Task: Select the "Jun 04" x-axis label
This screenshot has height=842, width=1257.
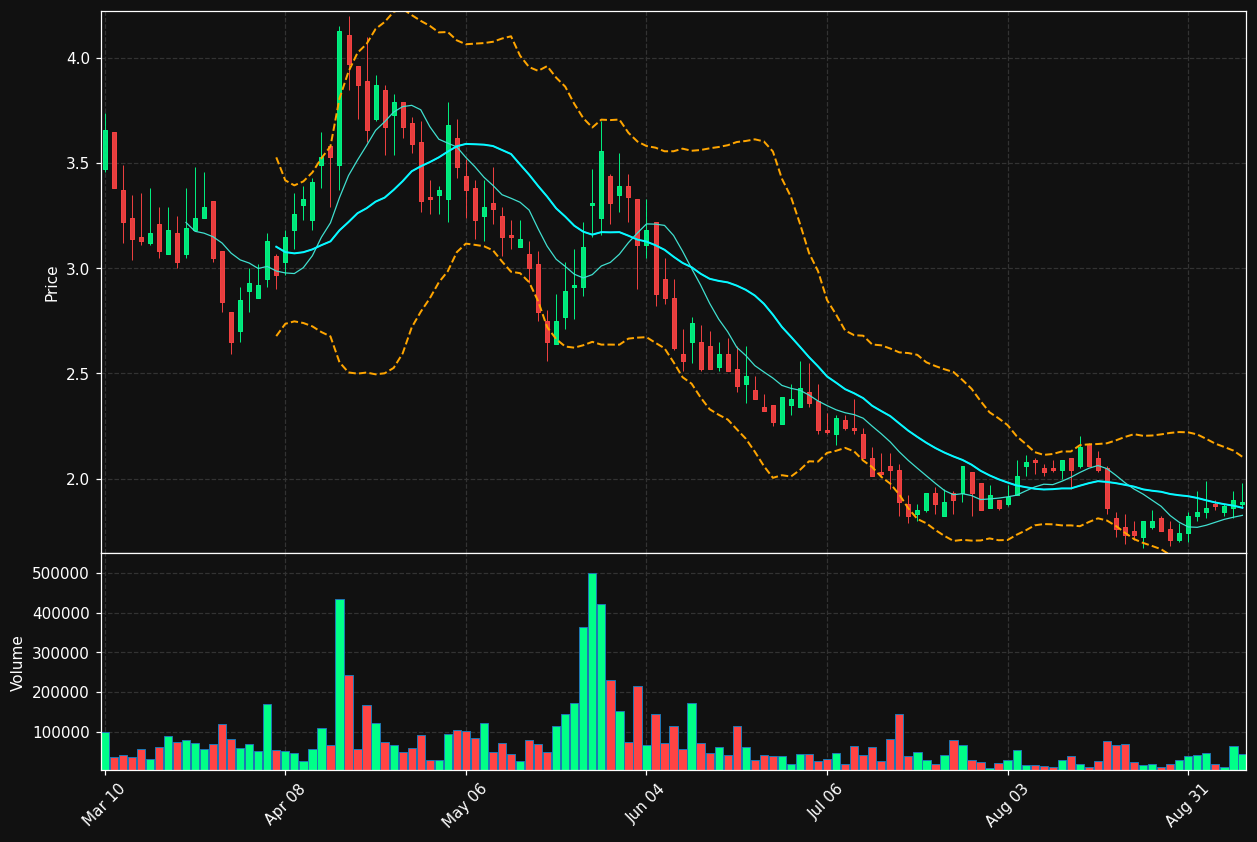Action: 645,804
